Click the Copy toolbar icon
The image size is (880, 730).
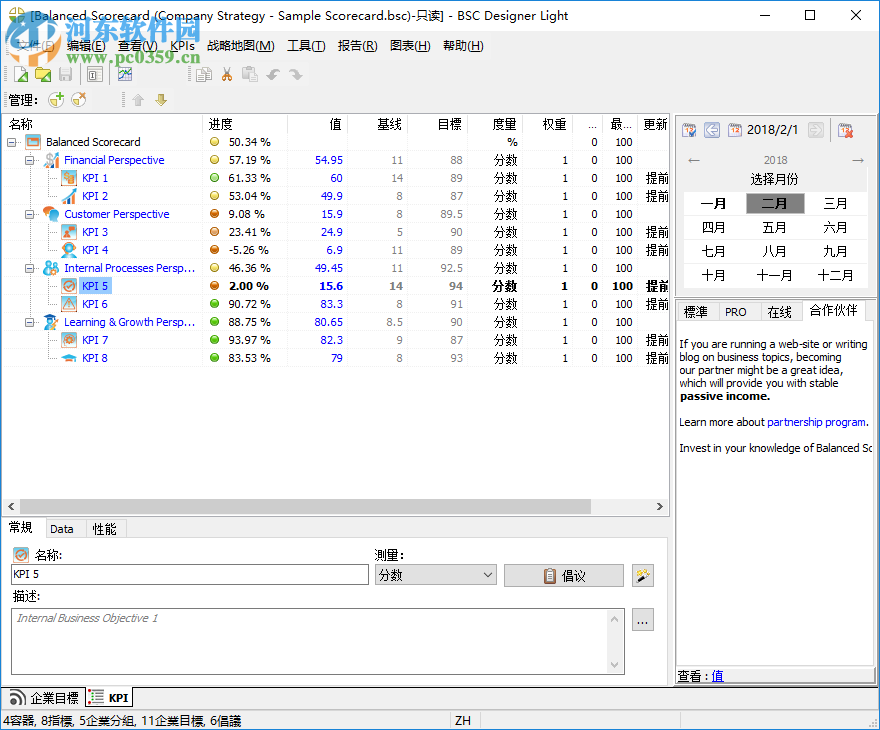point(202,74)
